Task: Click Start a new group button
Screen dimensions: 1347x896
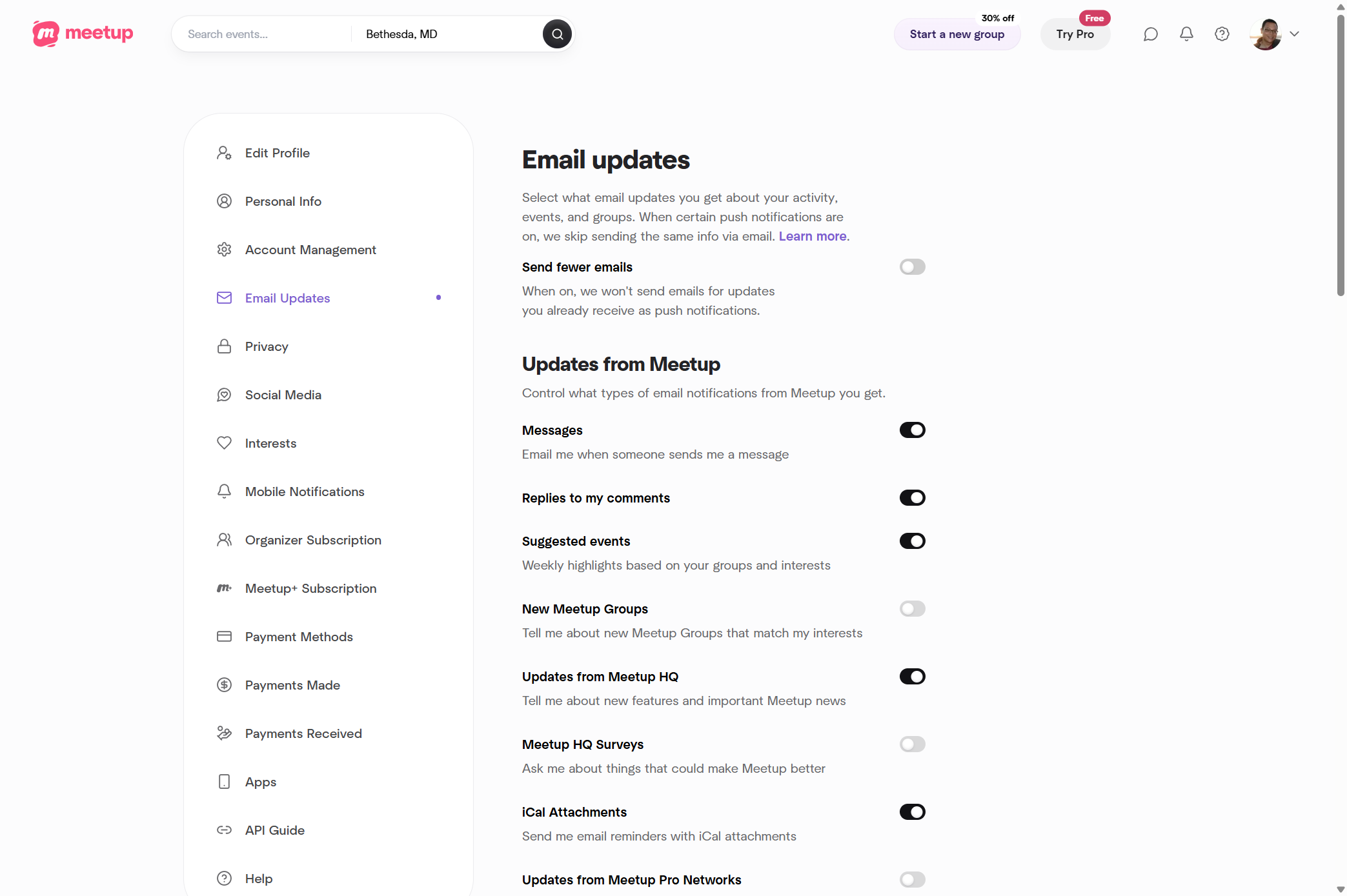Action: click(x=957, y=34)
